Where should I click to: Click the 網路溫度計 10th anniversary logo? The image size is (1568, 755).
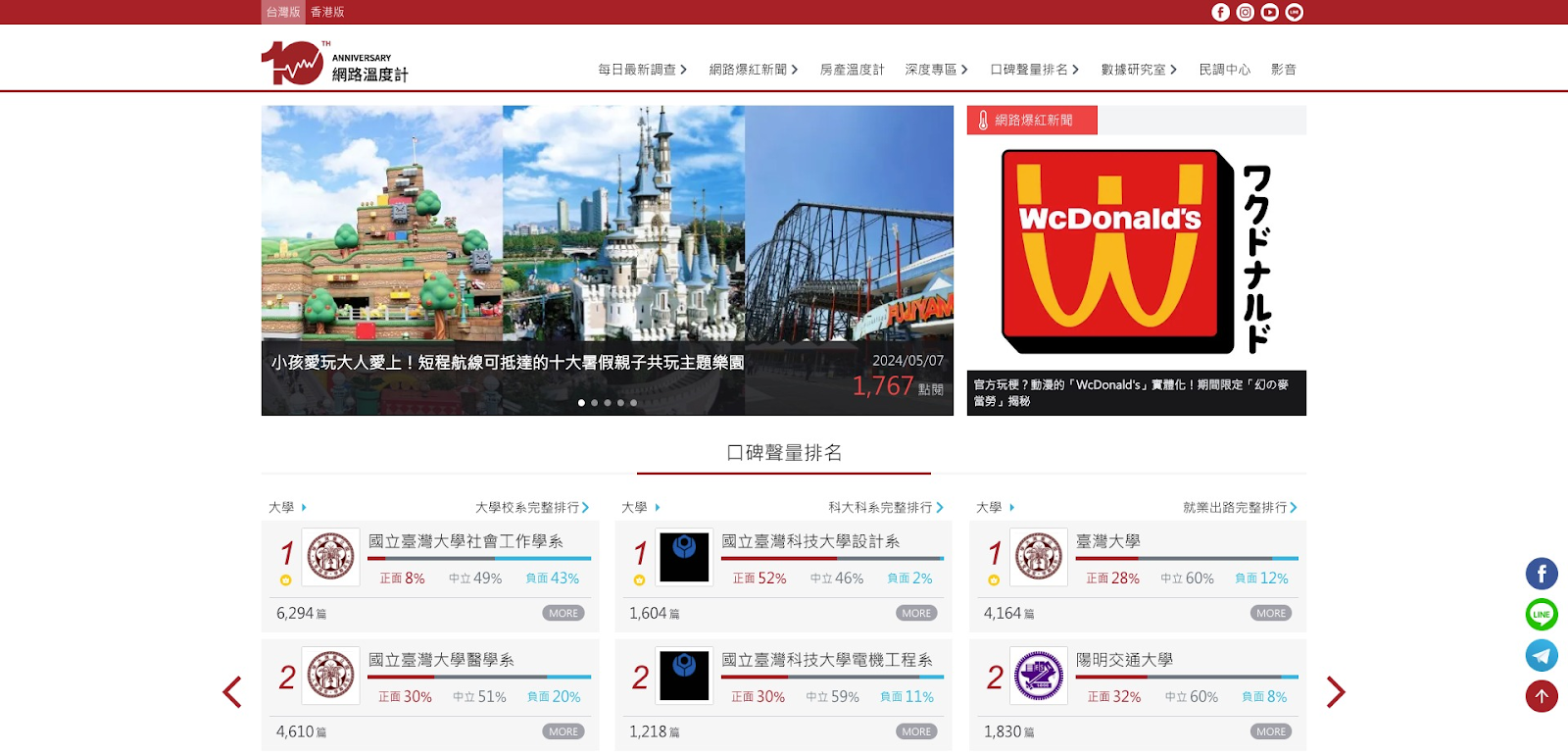(334, 63)
